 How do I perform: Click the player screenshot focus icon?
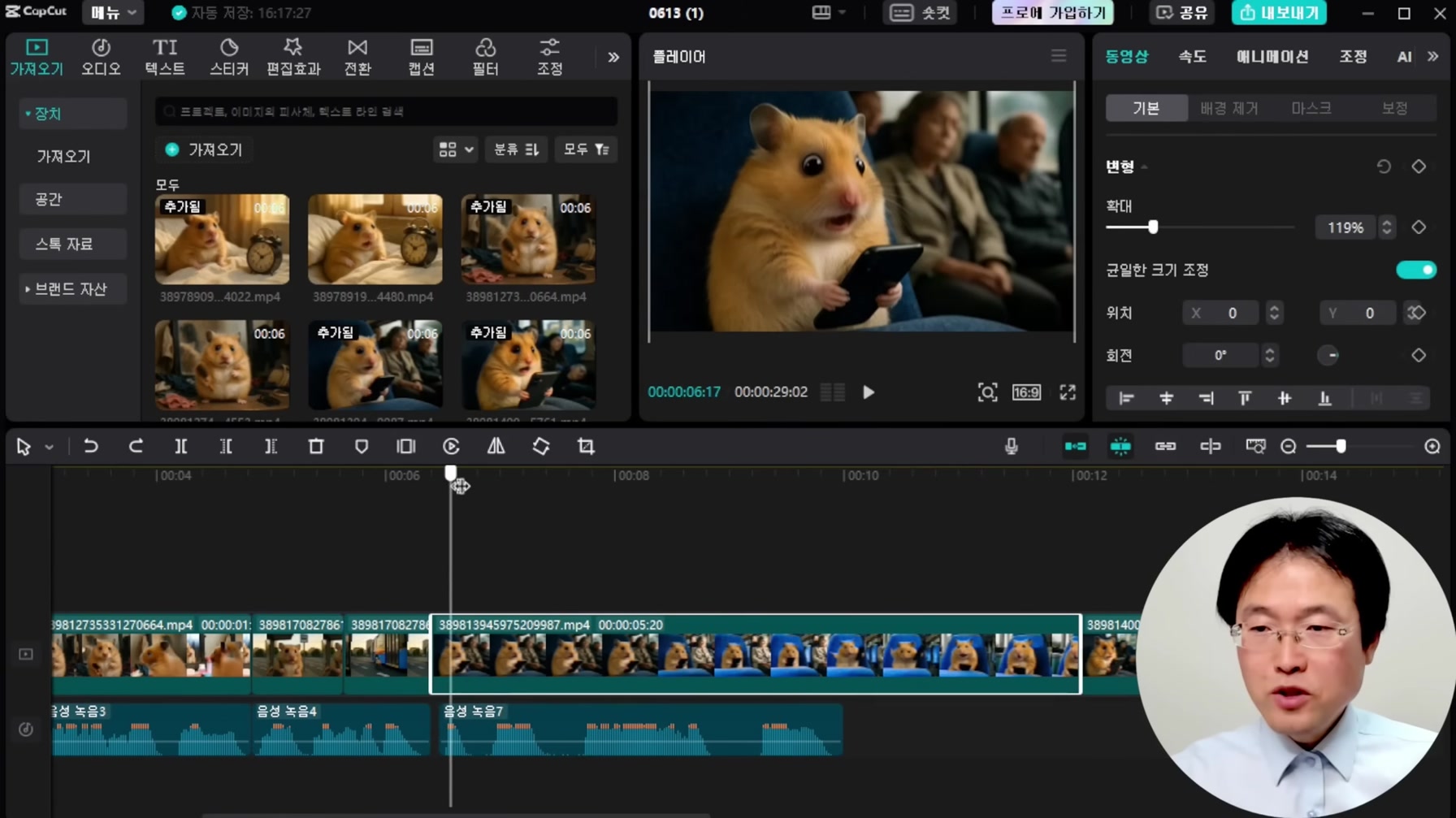point(987,392)
